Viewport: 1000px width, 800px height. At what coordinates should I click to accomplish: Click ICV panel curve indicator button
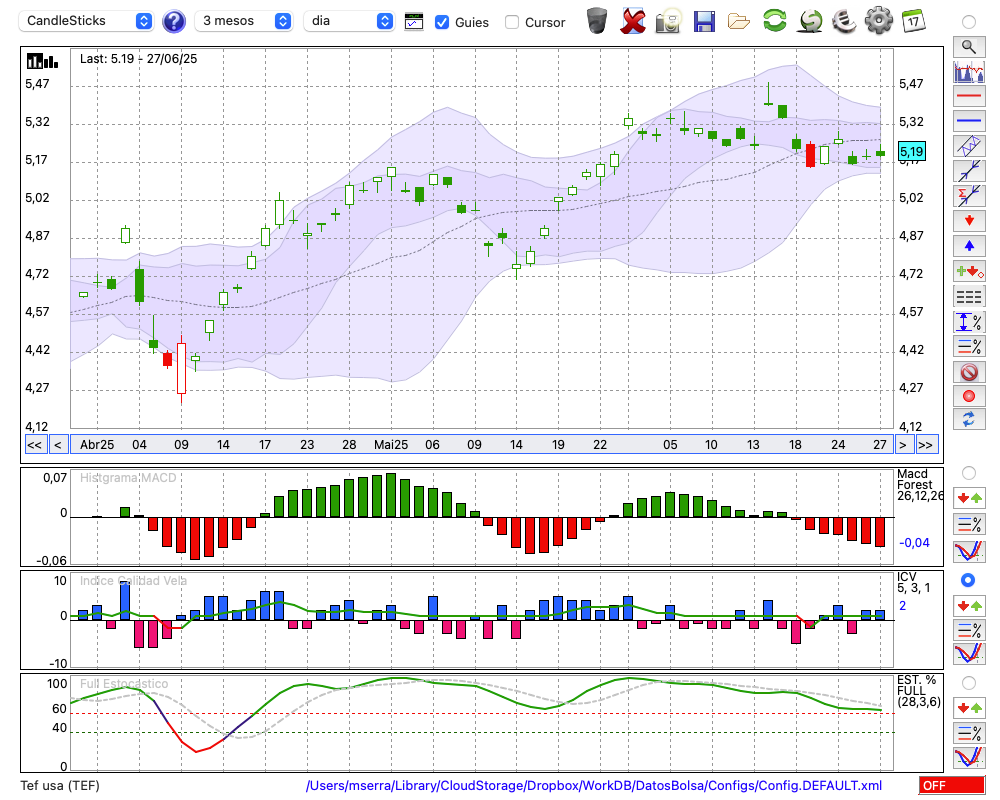[969, 654]
